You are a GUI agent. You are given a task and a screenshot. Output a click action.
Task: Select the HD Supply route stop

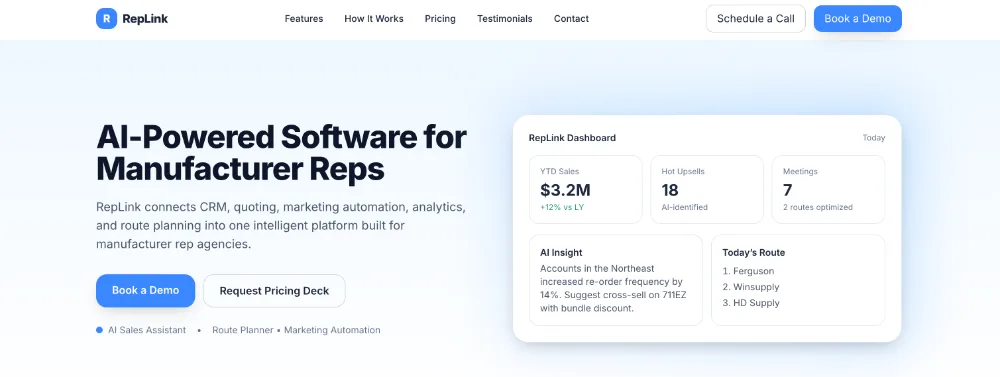pyautogui.click(x=751, y=303)
